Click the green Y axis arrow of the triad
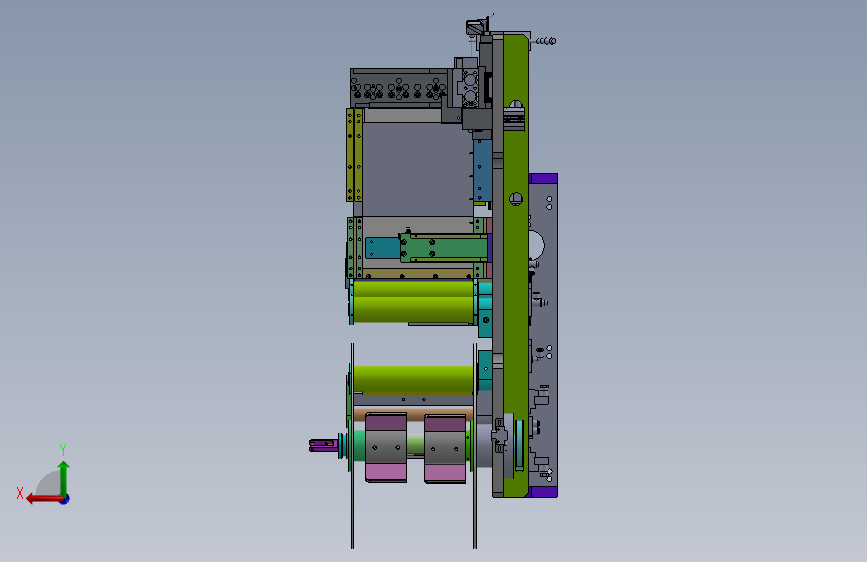The image size is (867, 562). tap(64, 477)
